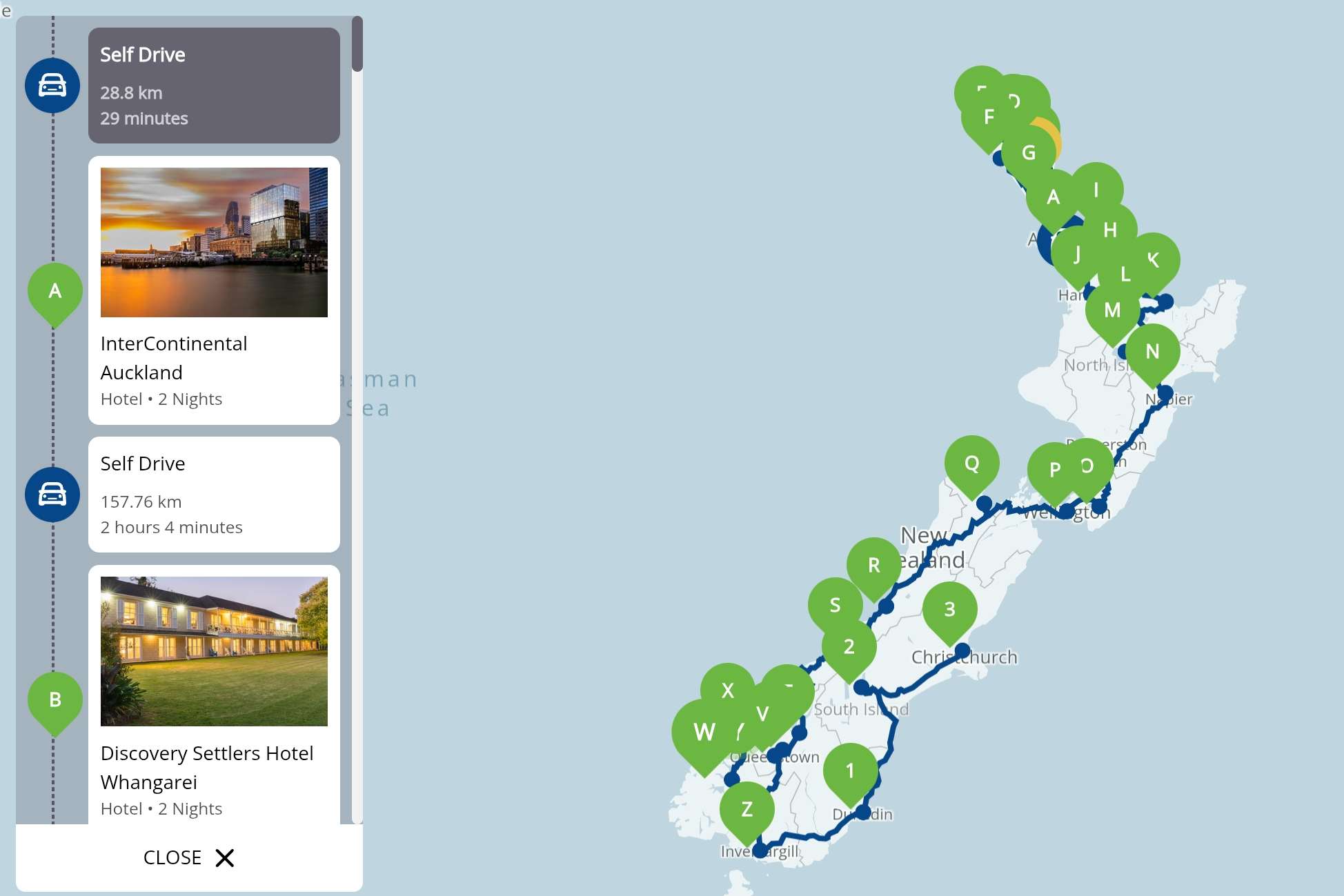Click map pin Z near Invercargill
Viewport: 1344px width, 896px height.
click(747, 810)
